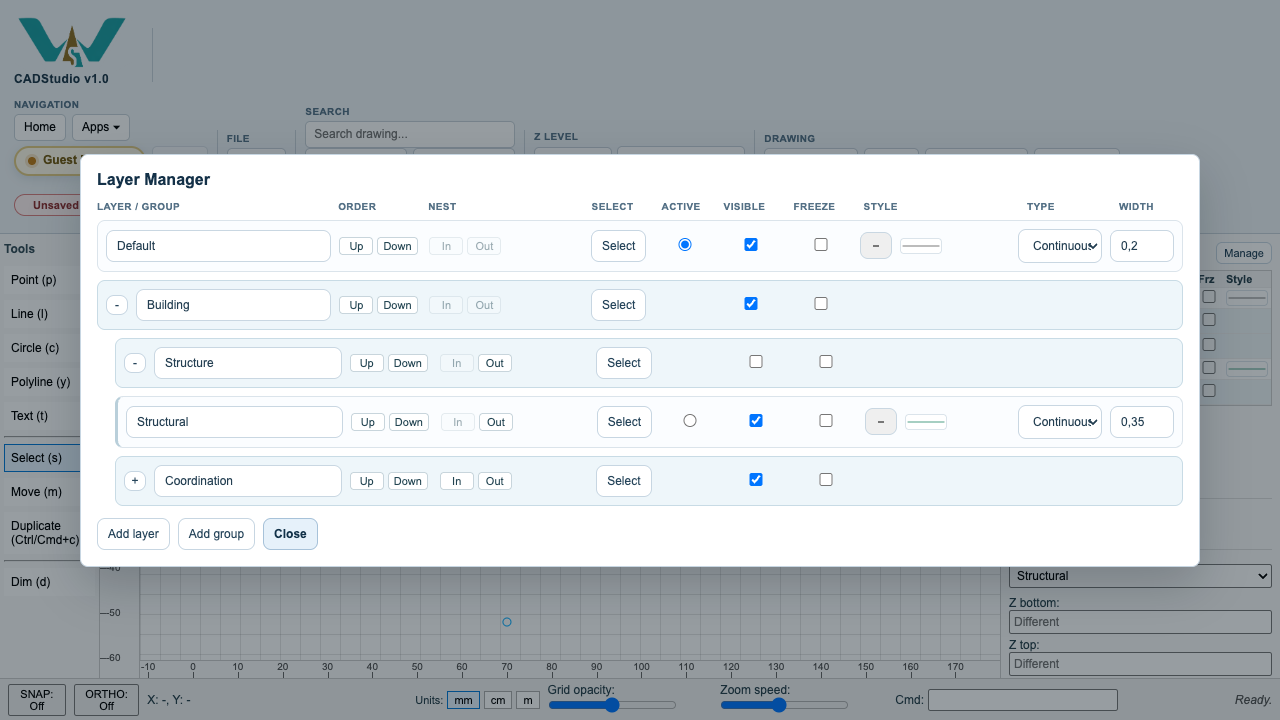Toggle visibility of Default layer
The image size is (1280, 720).
751,244
